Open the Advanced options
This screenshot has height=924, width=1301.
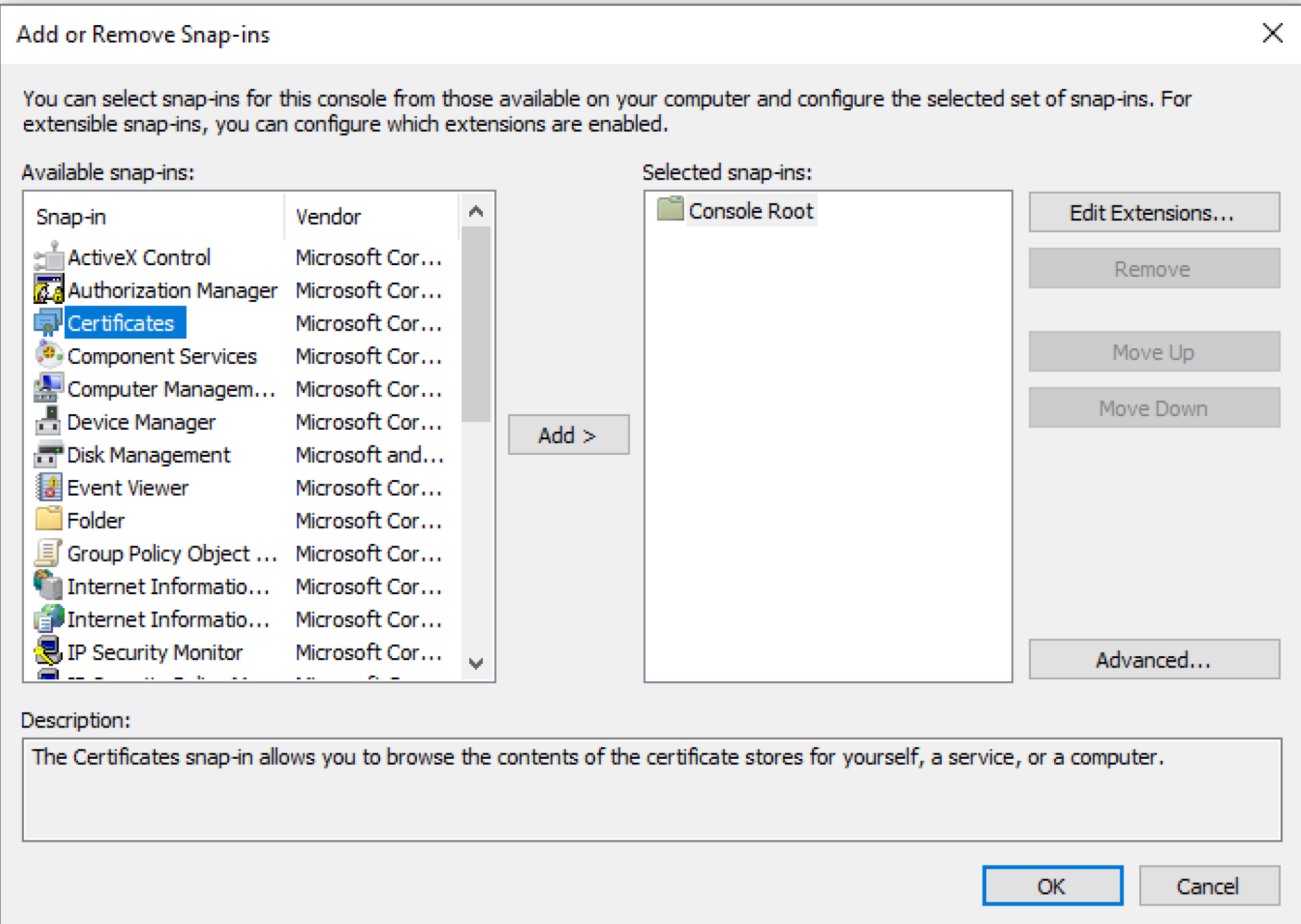click(1154, 659)
